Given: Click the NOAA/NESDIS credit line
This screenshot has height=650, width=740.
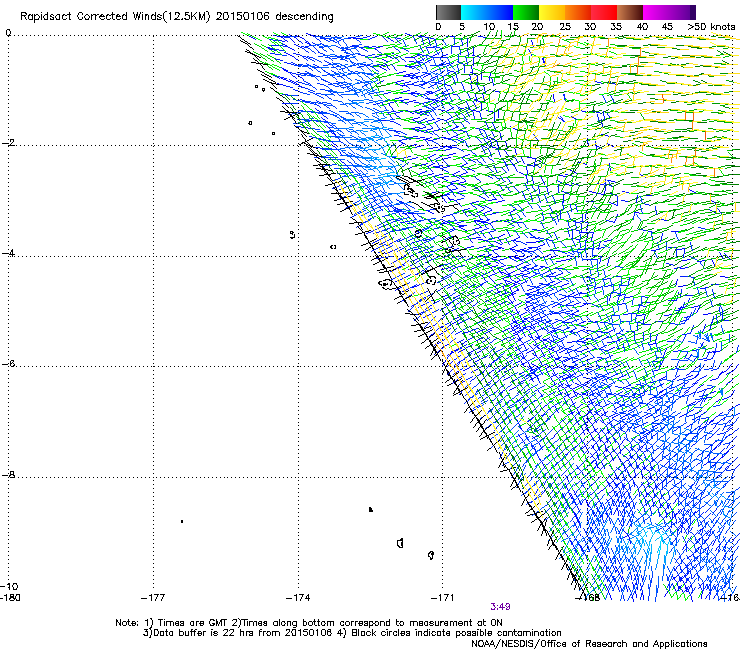Looking at the screenshot, I should 589,644.
